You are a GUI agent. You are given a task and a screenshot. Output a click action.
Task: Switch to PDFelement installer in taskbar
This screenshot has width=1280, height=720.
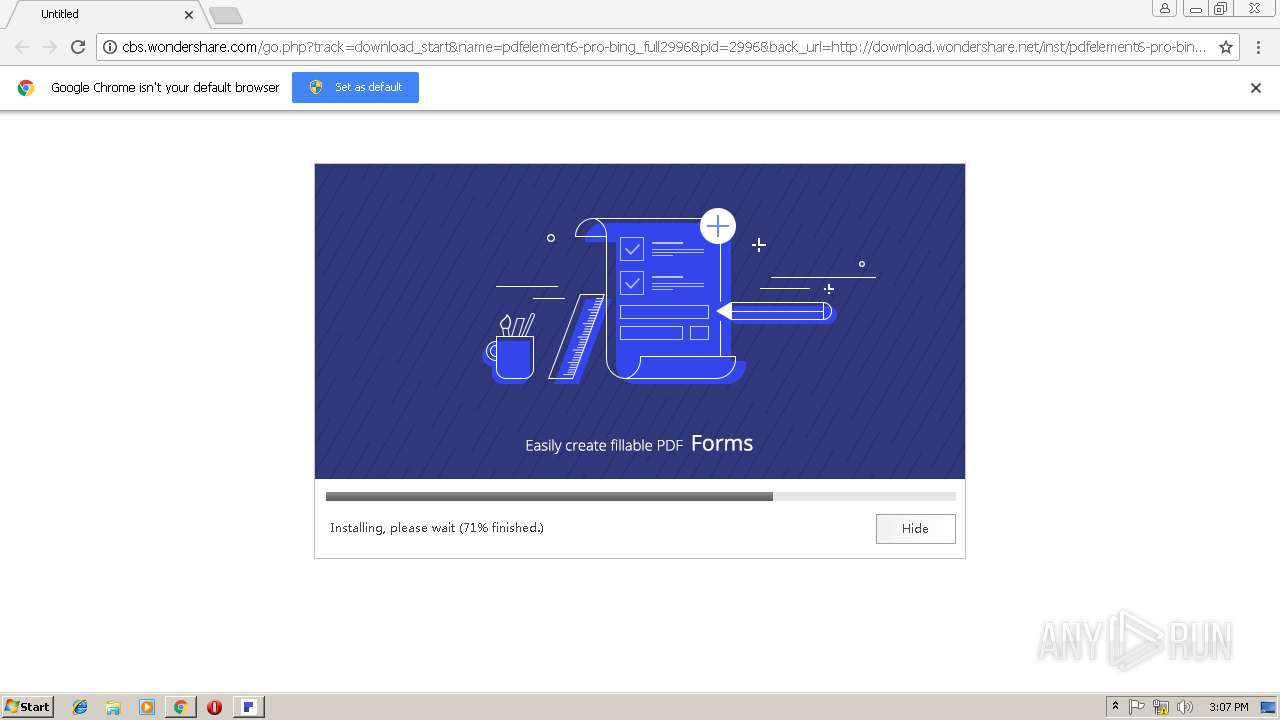pos(248,707)
